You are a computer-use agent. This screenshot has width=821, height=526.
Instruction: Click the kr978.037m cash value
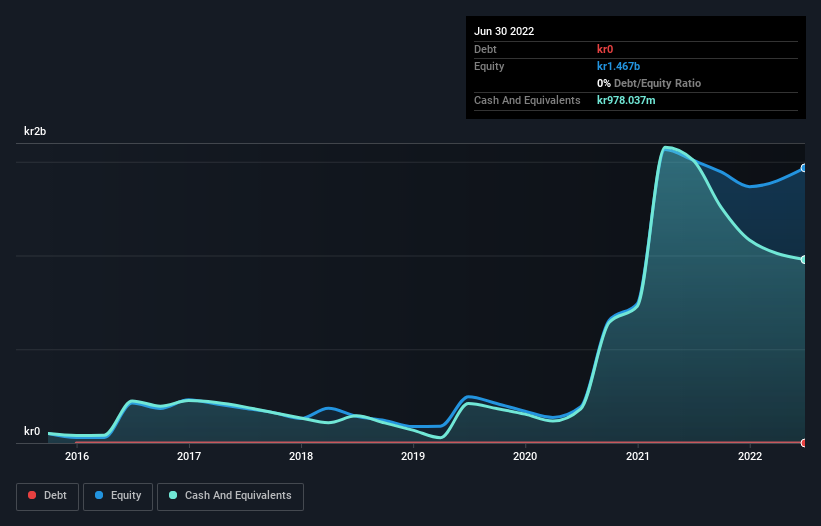pos(626,100)
